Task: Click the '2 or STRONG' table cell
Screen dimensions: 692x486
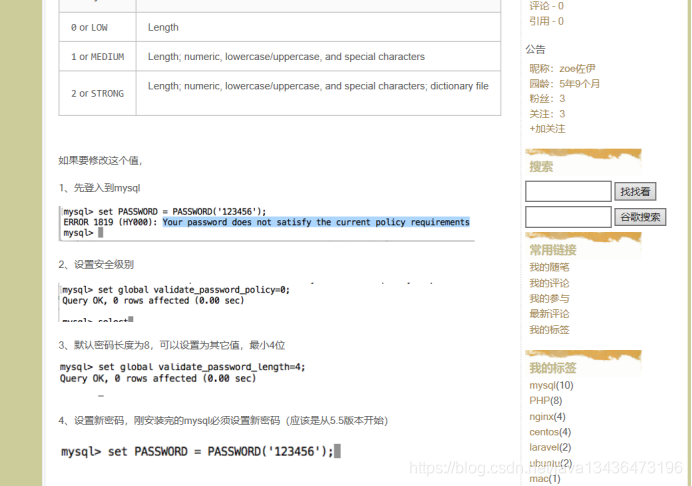Action: pos(98,94)
